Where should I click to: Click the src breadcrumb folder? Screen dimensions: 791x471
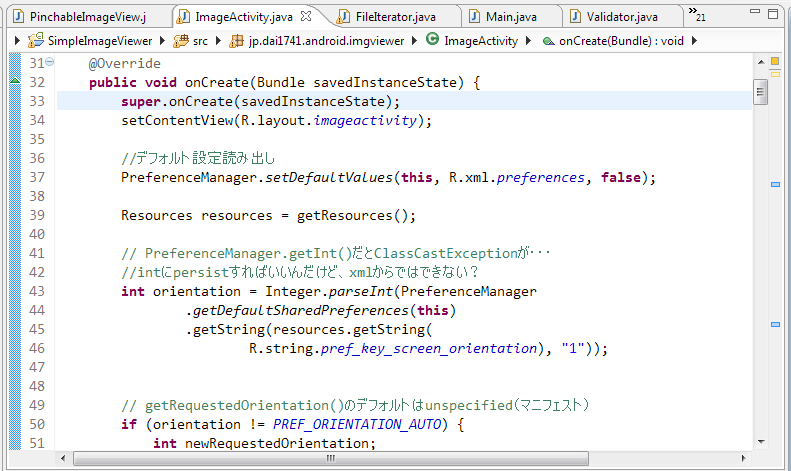[200, 41]
